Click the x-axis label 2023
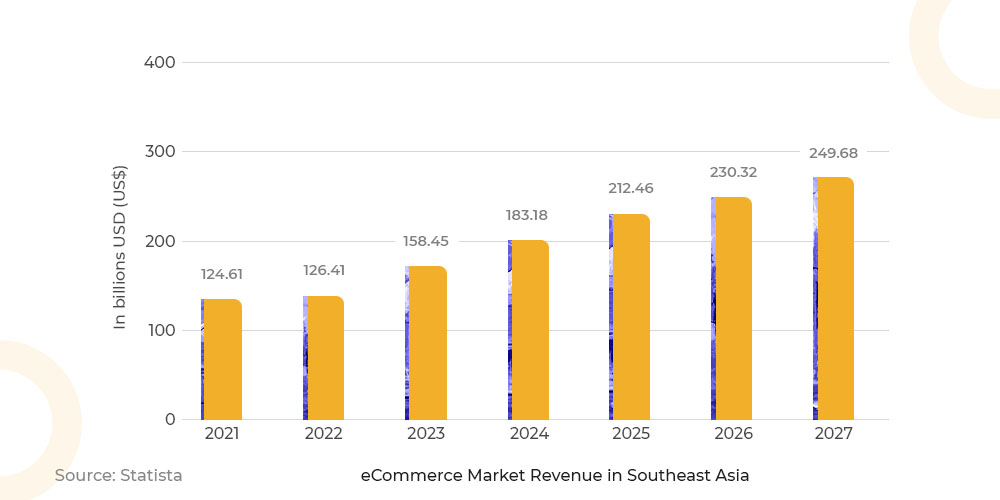 pyautogui.click(x=426, y=434)
